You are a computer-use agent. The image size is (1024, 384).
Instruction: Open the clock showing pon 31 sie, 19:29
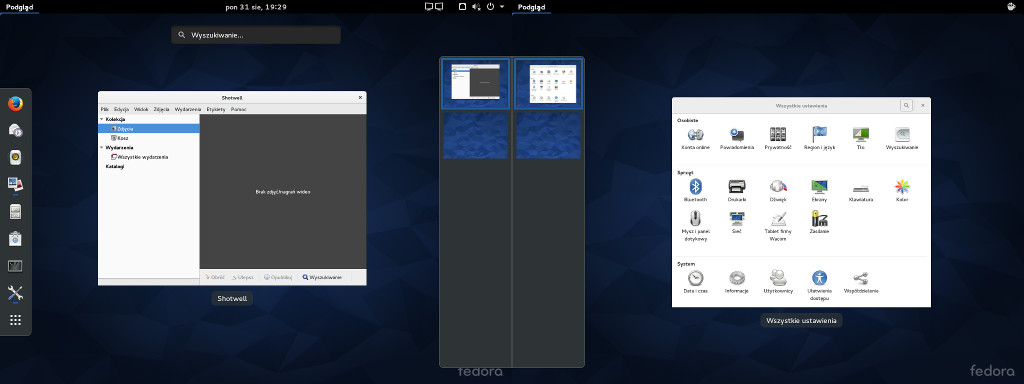coord(255,7)
